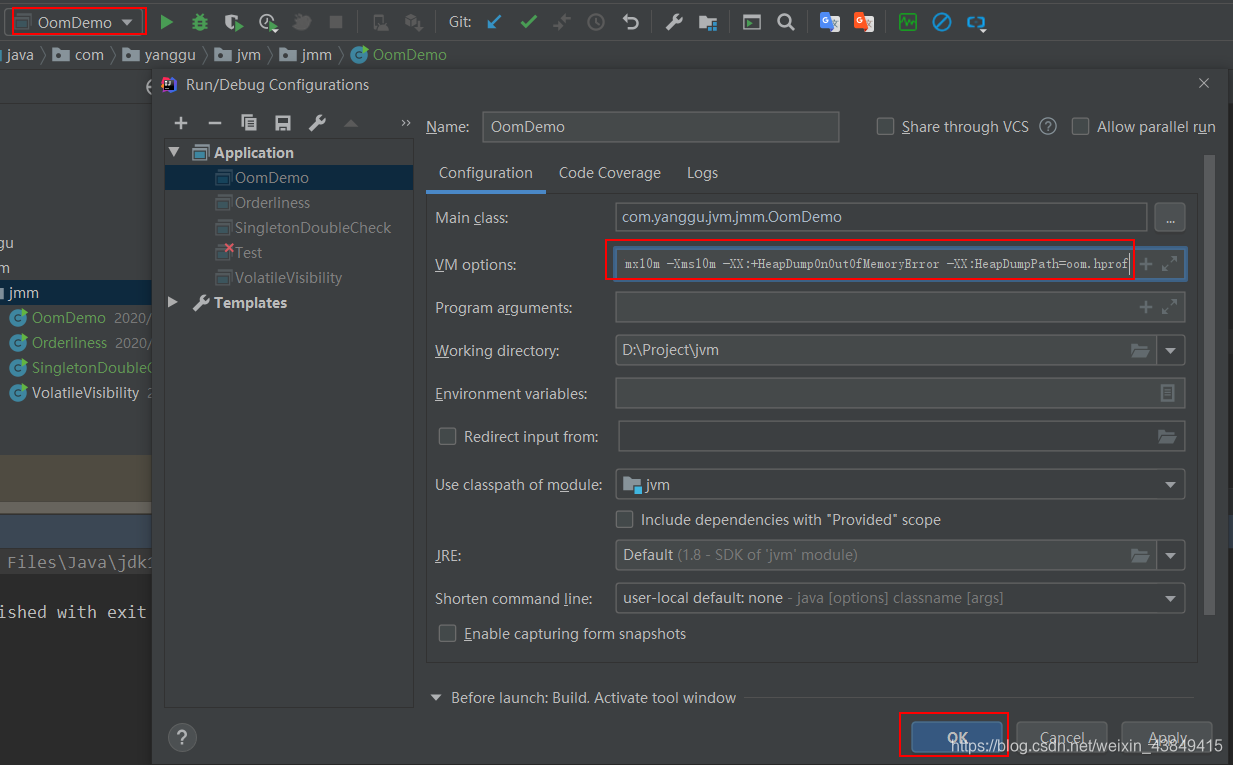Image resolution: width=1233 pixels, height=765 pixels.
Task: Open JRE dropdown arrow
Action: click(1171, 554)
